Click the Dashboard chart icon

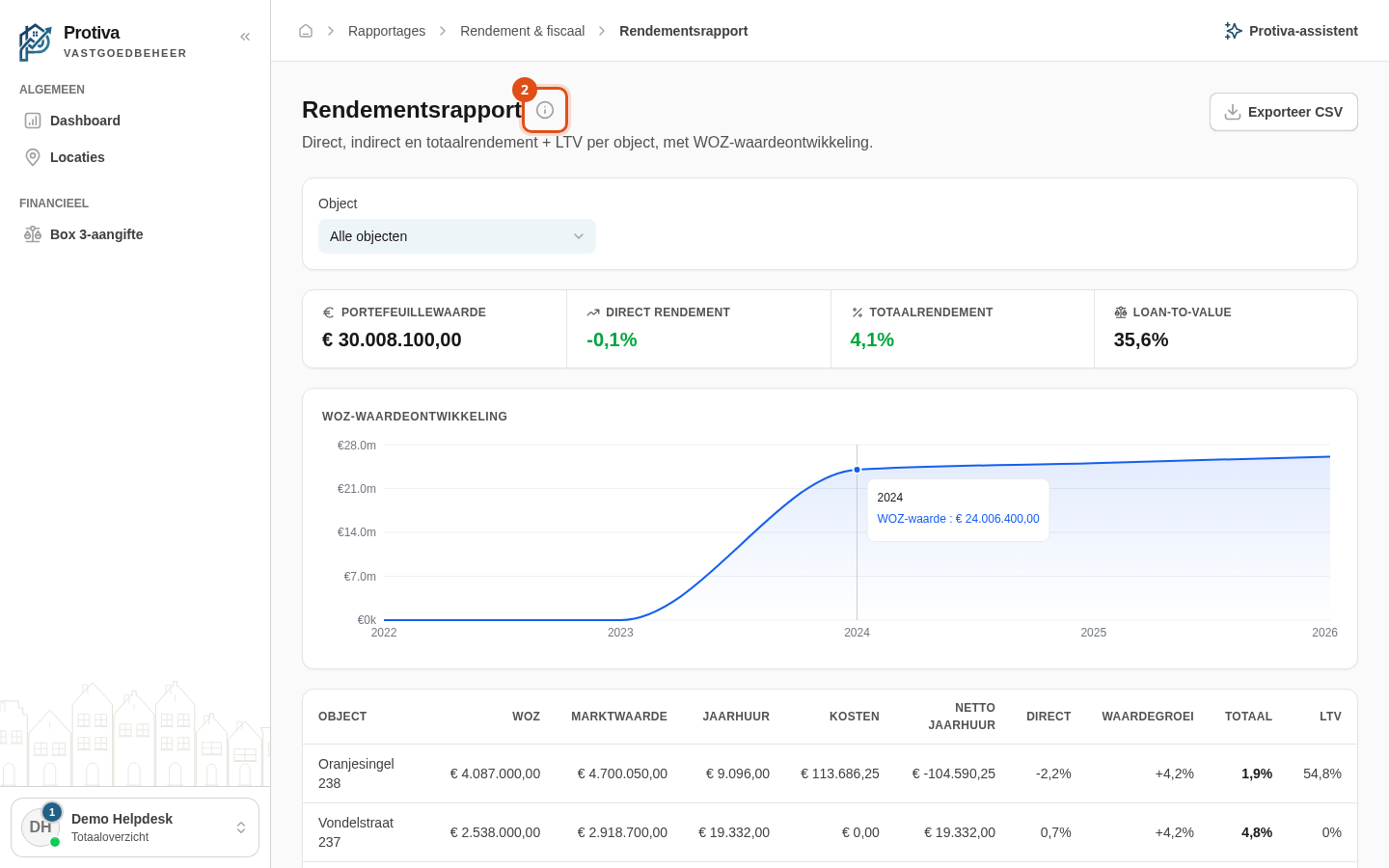(x=33, y=121)
